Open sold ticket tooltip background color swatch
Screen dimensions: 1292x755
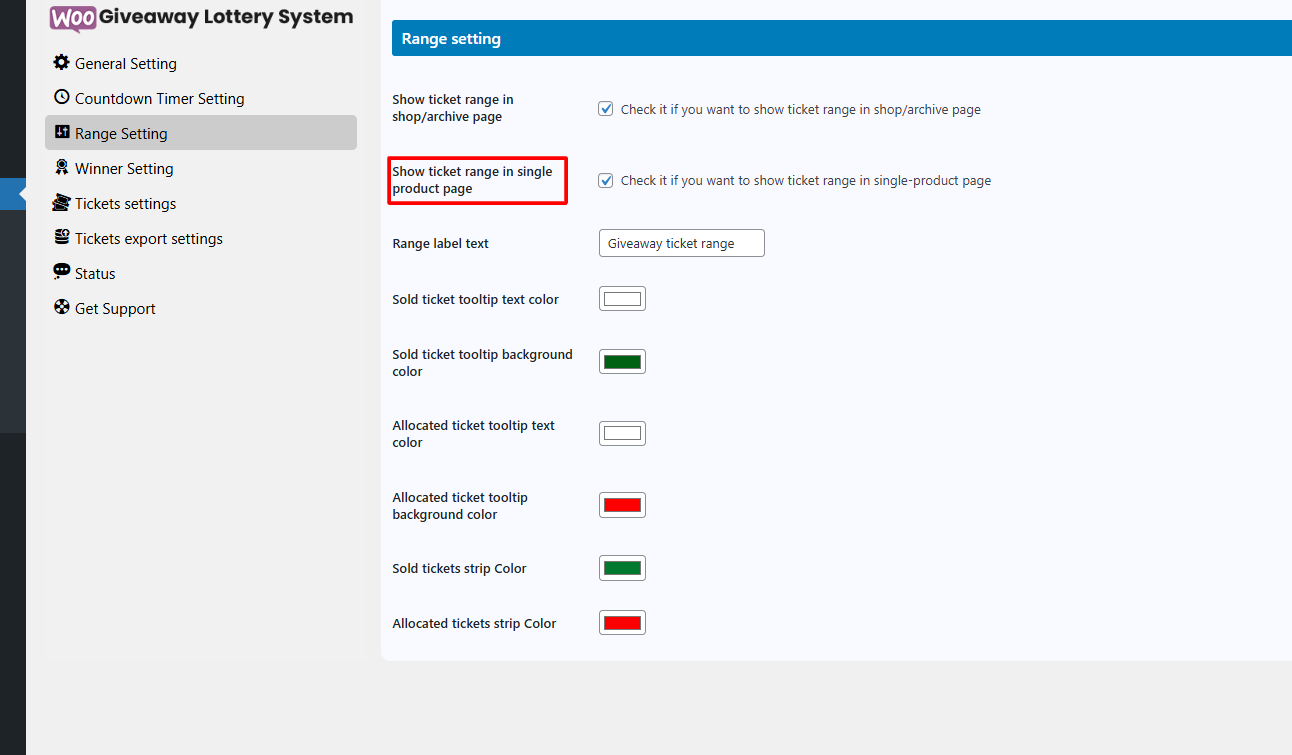(x=622, y=361)
